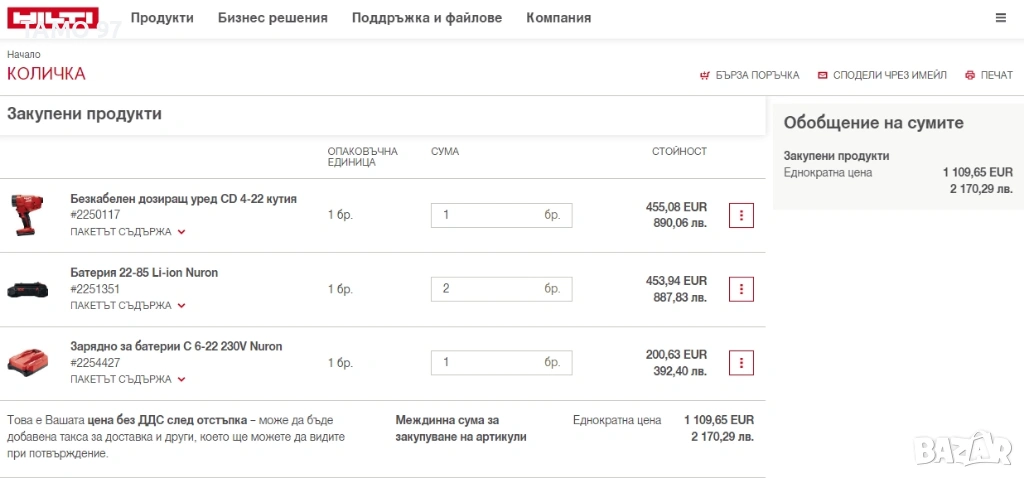1024x478 pixels.
Task: Click the Hilti logo
Action: click(53, 18)
